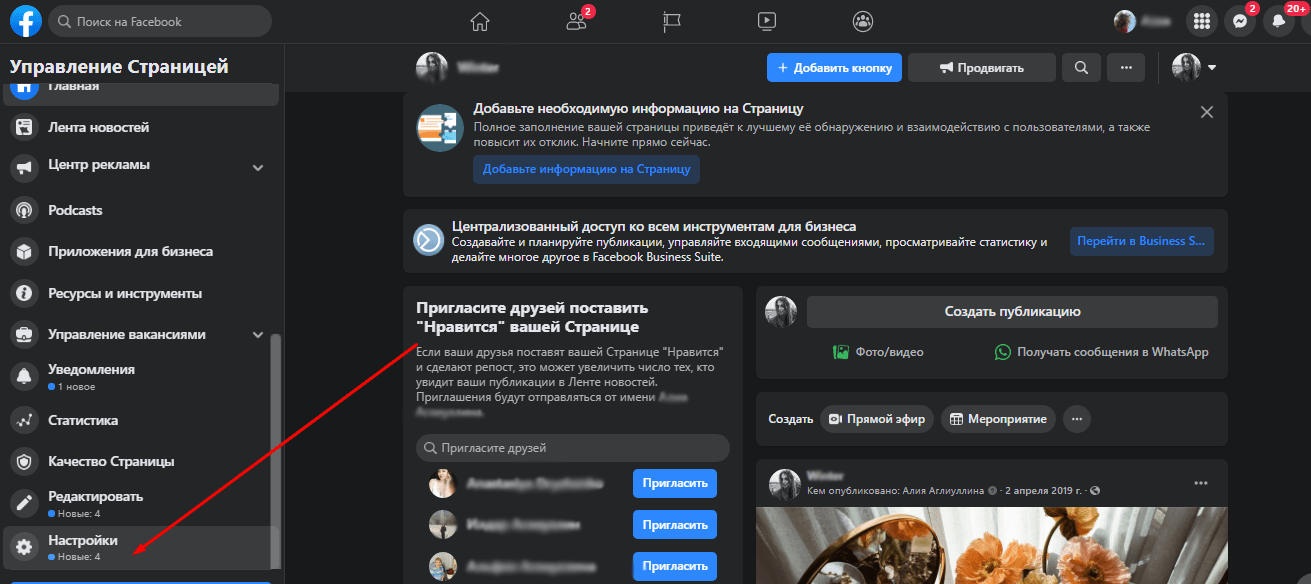Click the Качество Страницы shield icon
The height and width of the screenshot is (584, 1311).
click(x=23, y=462)
